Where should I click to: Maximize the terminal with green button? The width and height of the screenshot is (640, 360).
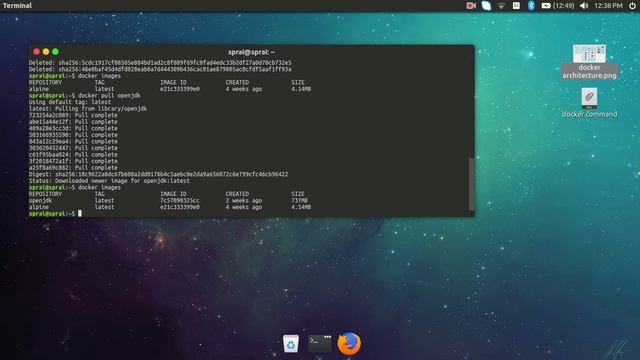pos(56,52)
